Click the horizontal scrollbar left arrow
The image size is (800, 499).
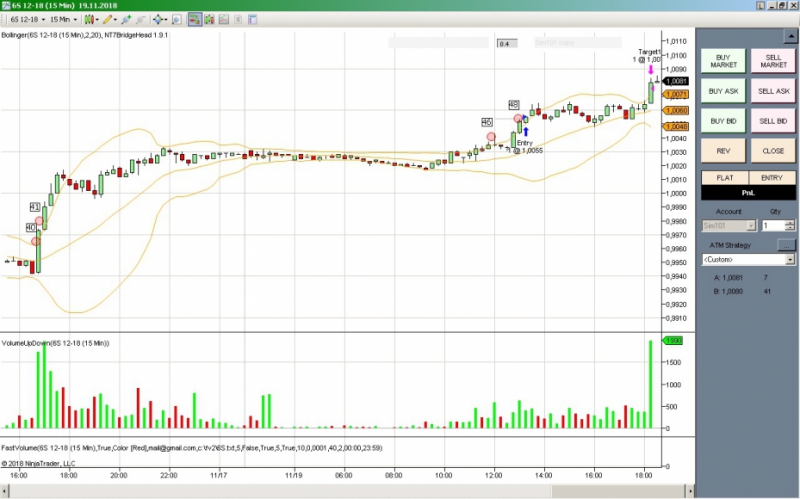point(5,491)
